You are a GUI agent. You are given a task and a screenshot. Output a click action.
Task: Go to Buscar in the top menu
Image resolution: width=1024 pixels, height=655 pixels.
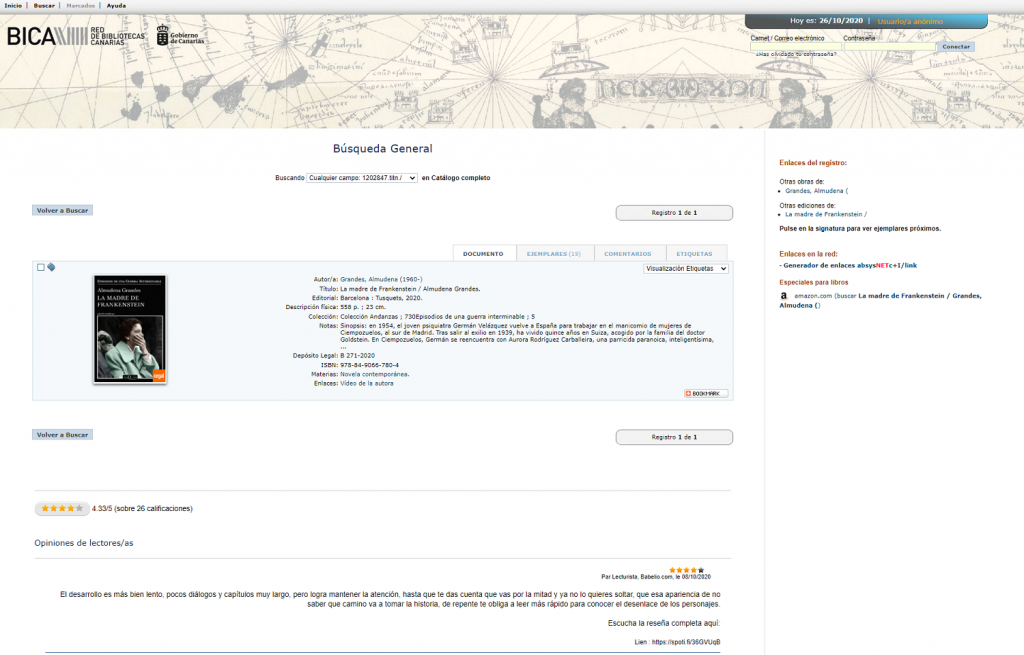pyautogui.click(x=44, y=5)
